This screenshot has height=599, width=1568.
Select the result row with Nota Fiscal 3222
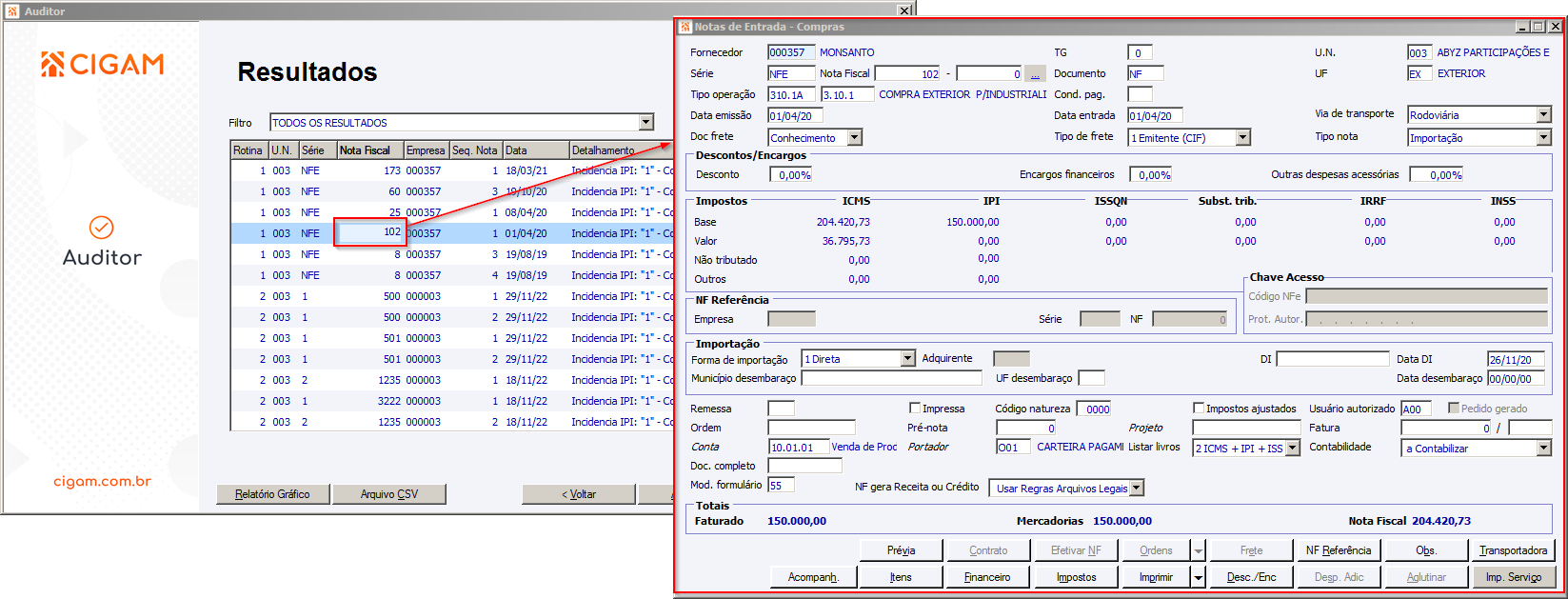pyautogui.click(x=388, y=401)
